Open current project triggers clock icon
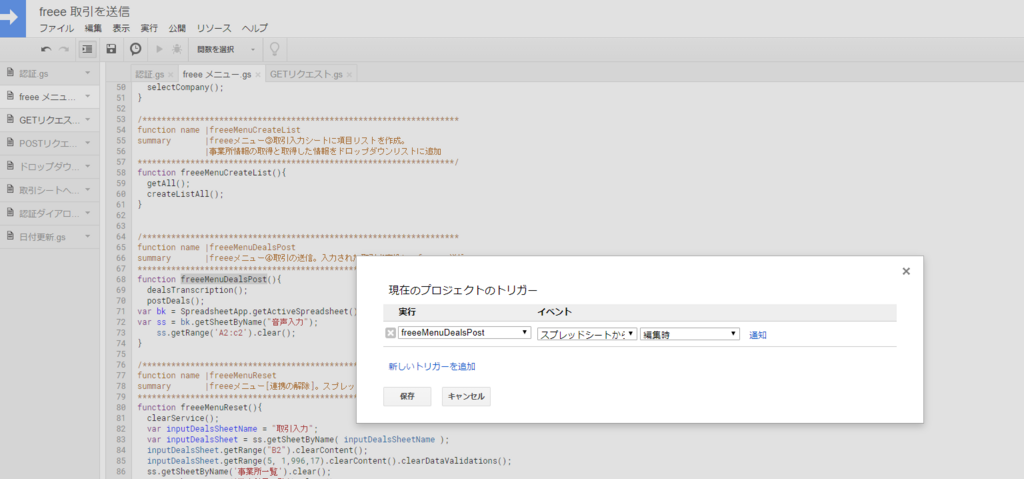This screenshot has width=1024, height=479. coord(135,49)
